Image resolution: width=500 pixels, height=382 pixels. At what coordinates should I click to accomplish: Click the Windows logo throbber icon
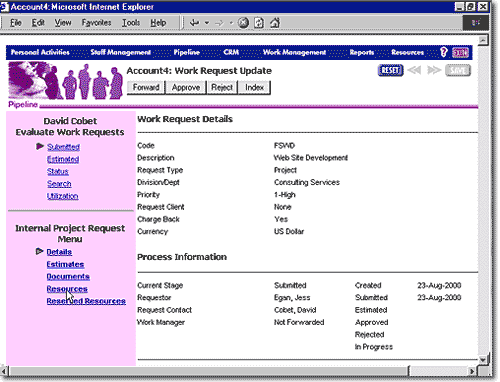[x=476, y=23]
